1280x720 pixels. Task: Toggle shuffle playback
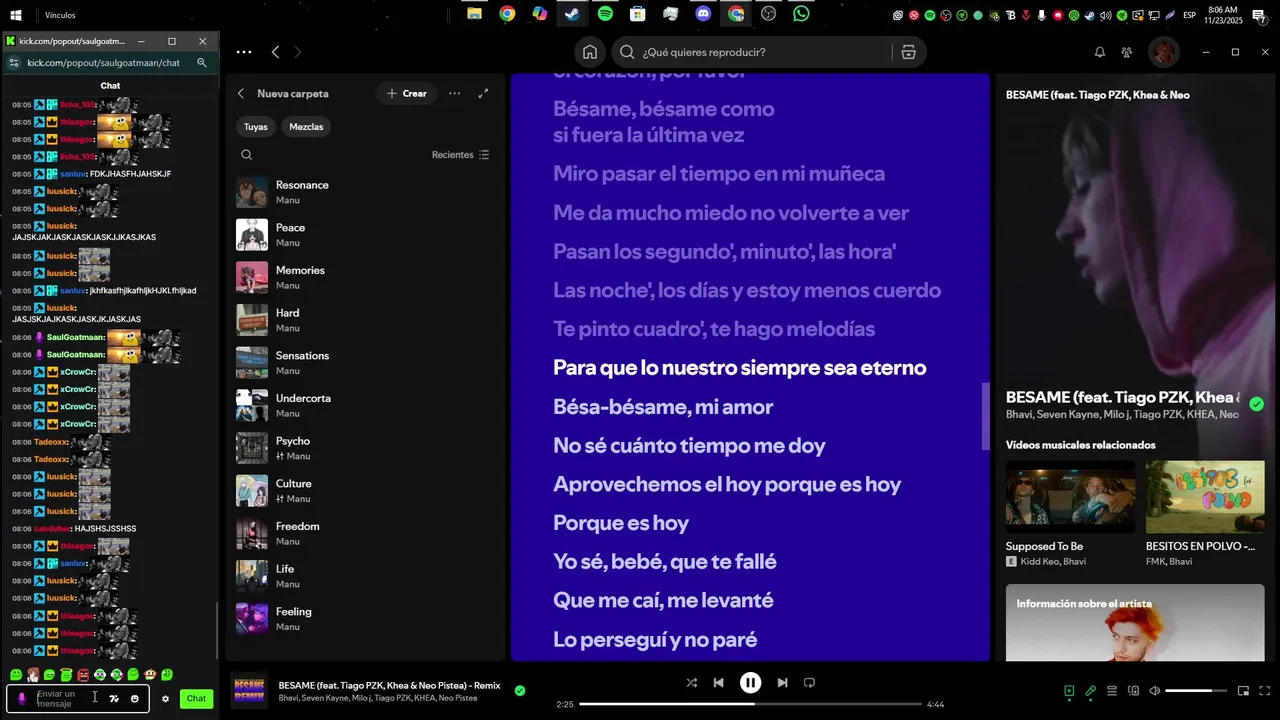pyautogui.click(x=692, y=683)
